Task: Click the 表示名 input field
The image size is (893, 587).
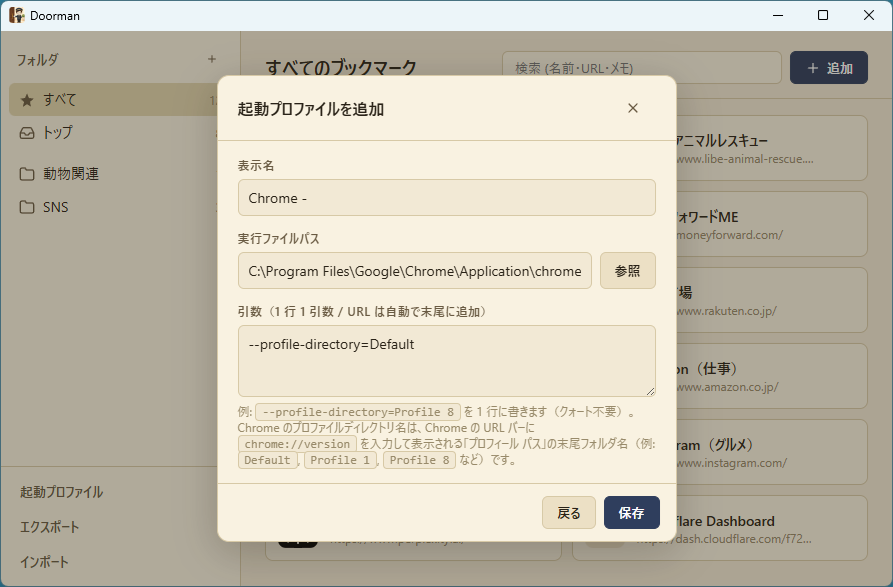Action: pos(446,198)
